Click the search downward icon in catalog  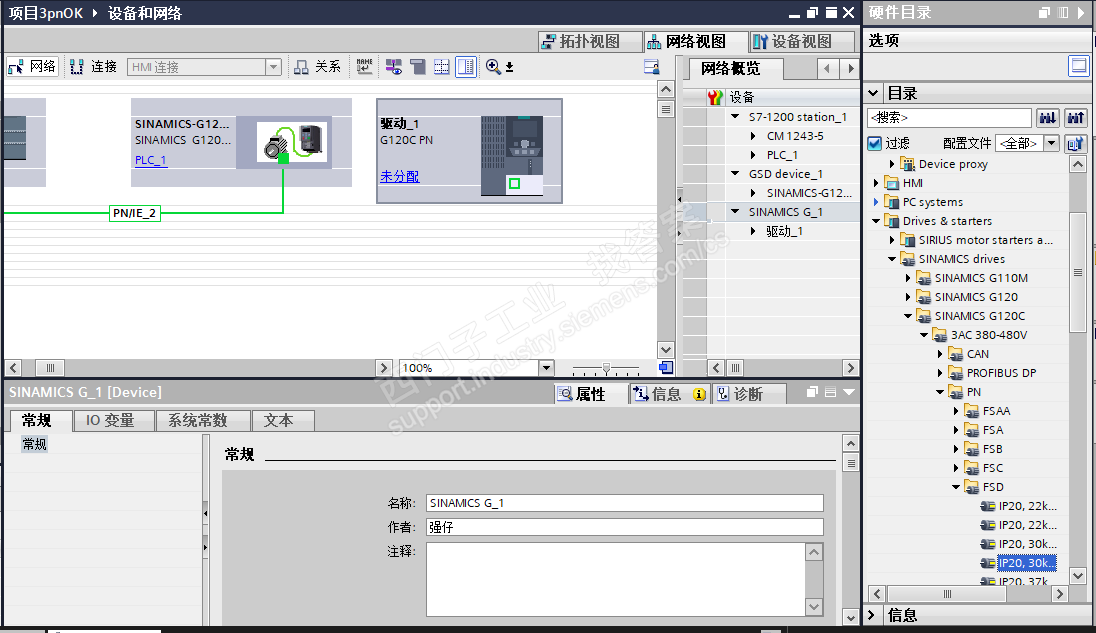click(1047, 117)
